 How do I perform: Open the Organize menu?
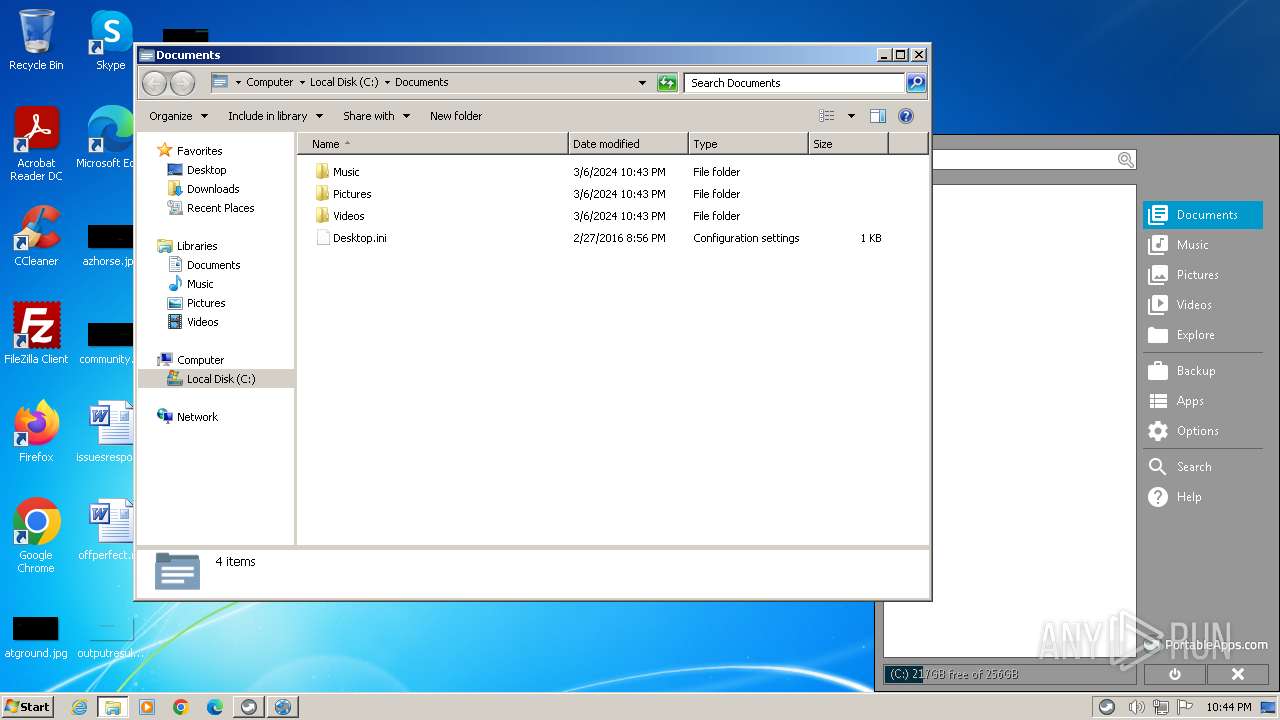(x=178, y=116)
